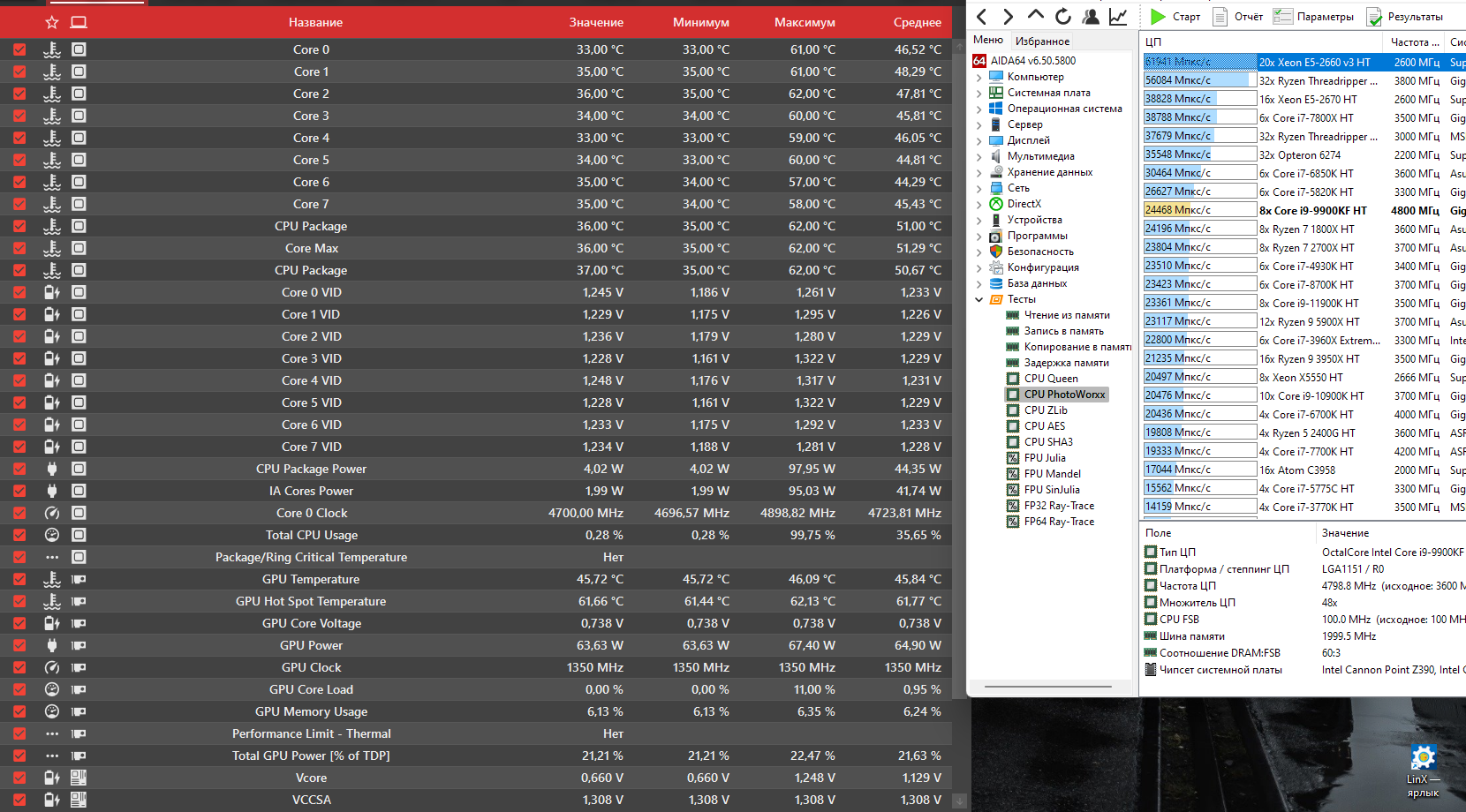The image size is (1466, 812).
Task: Click the plug icon for CPU Package Power
Action: (x=52, y=469)
